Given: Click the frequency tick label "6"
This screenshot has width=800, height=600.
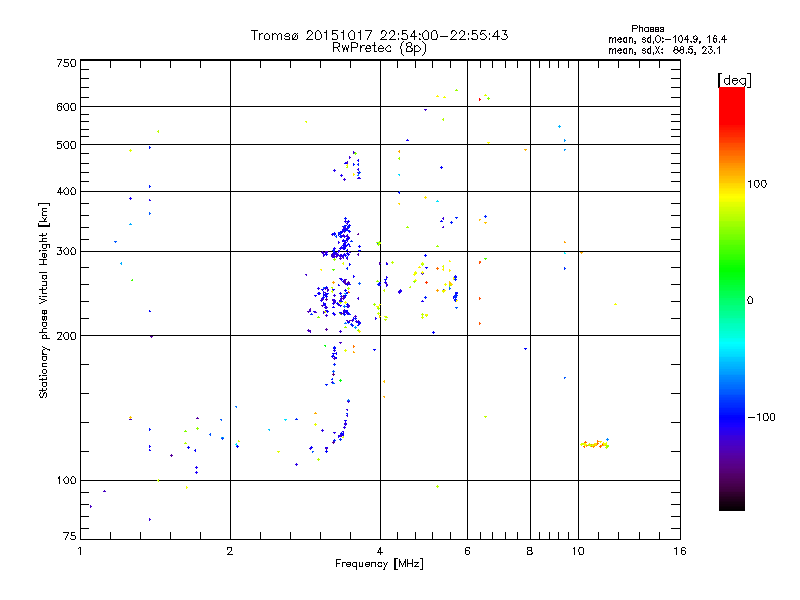Looking at the screenshot, I should pyautogui.click(x=467, y=551).
